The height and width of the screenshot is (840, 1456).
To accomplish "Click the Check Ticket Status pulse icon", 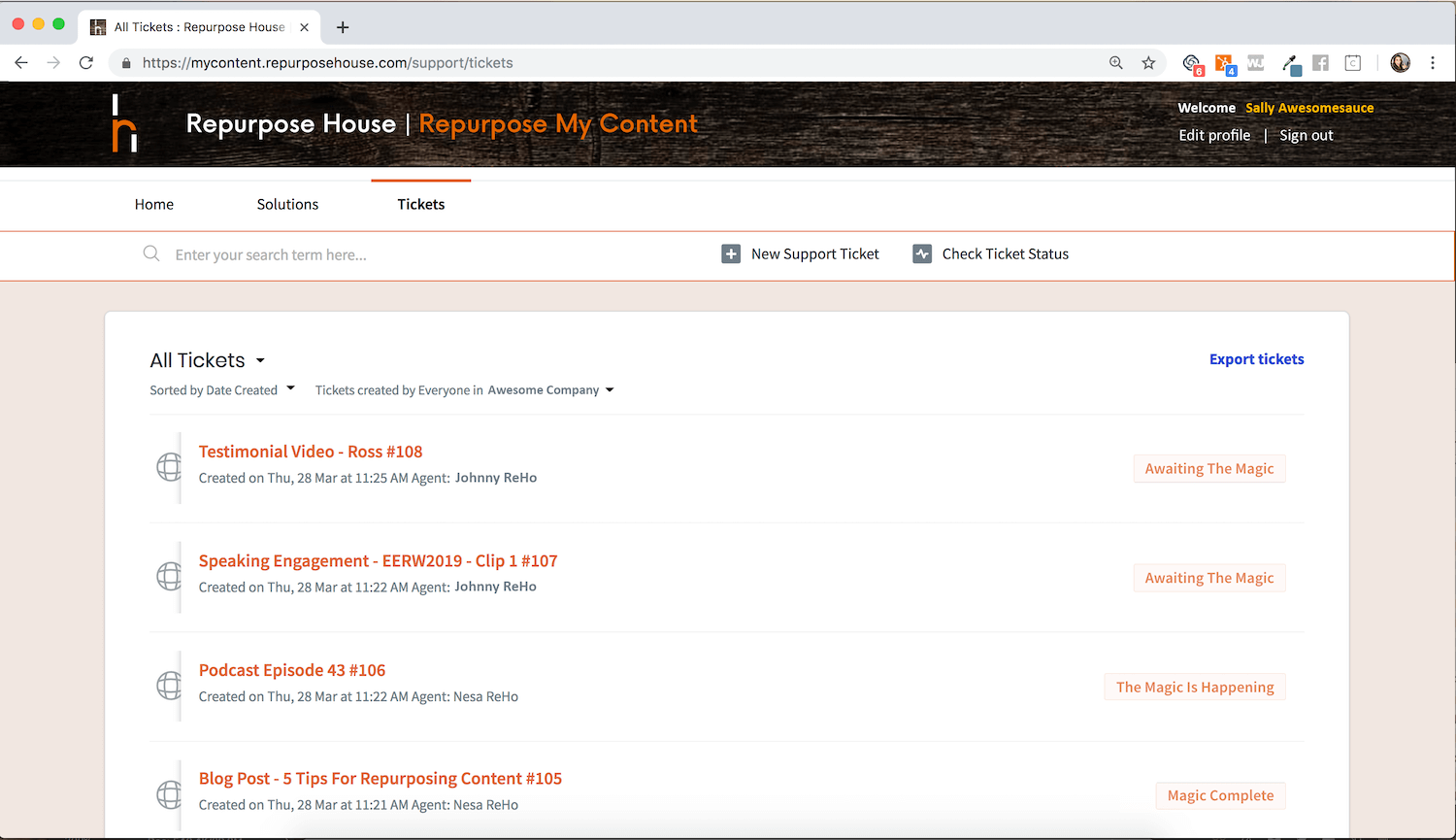I will (x=922, y=254).
